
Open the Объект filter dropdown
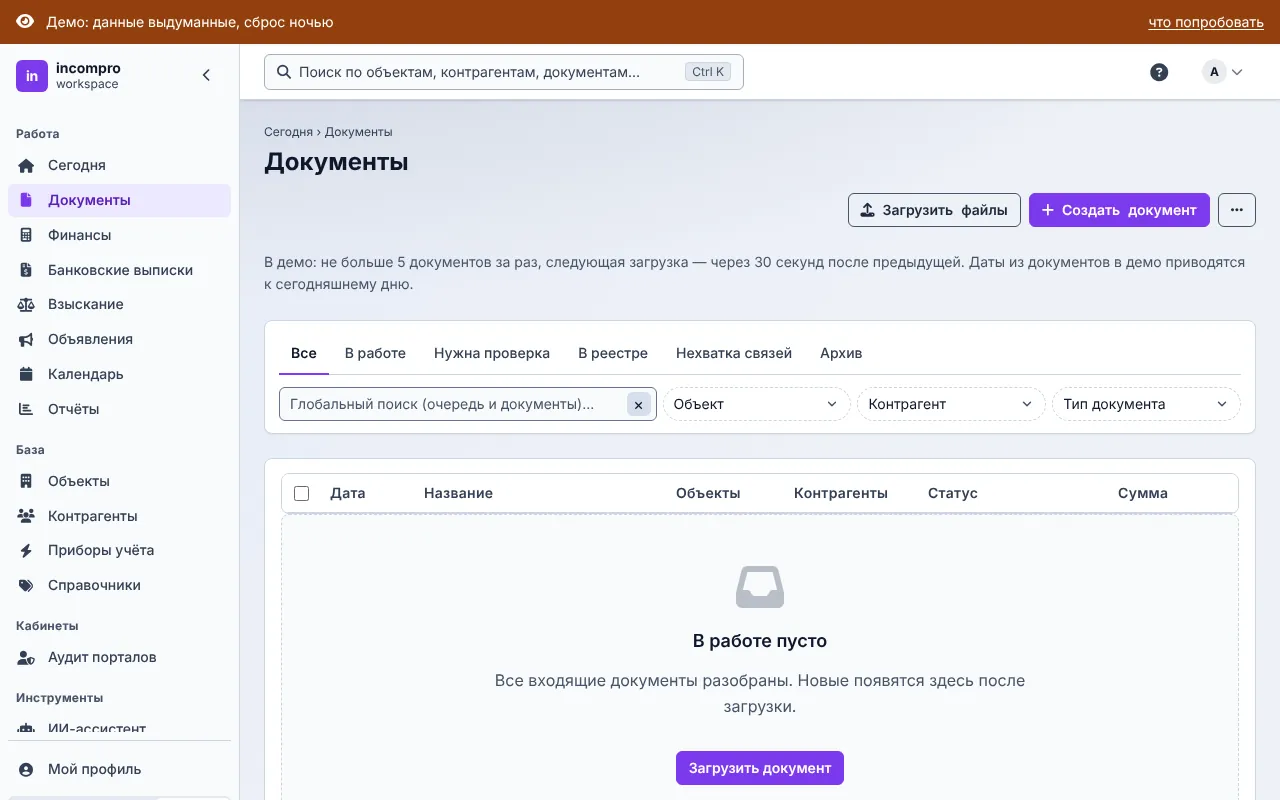point(756,404)
